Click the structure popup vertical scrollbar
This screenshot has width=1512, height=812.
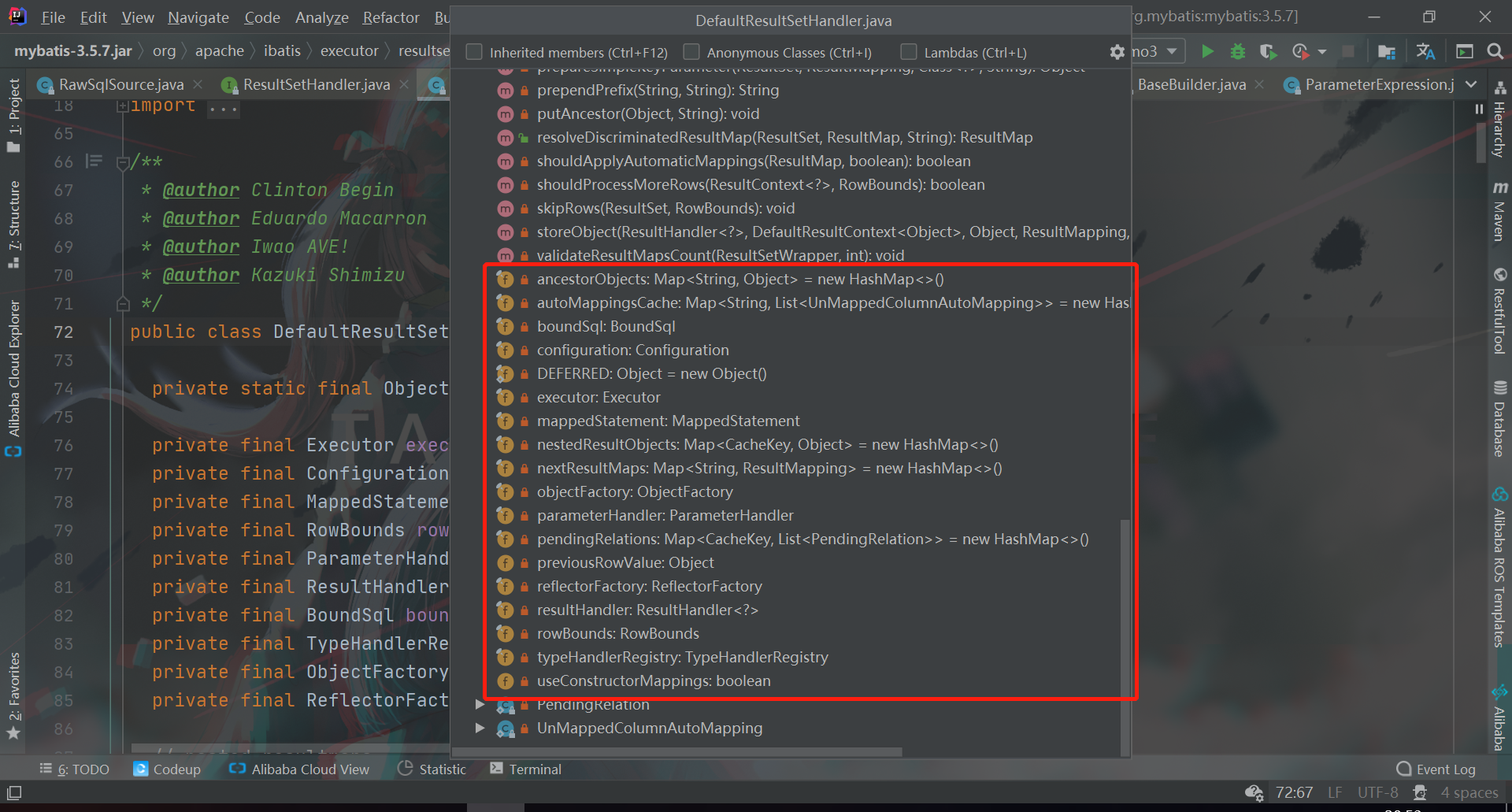click(1125, 636)
